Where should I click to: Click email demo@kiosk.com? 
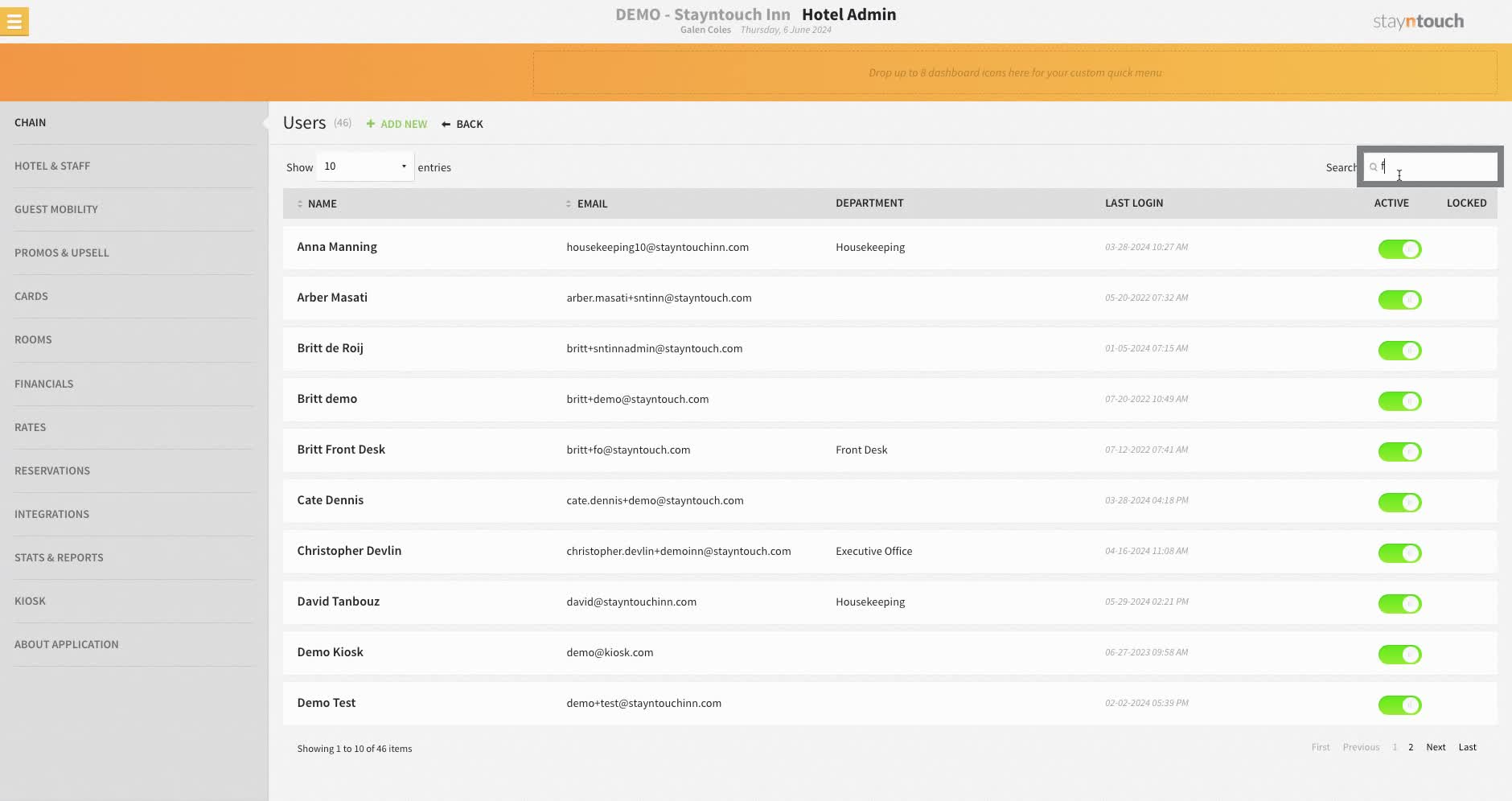(x=610, y=652)
